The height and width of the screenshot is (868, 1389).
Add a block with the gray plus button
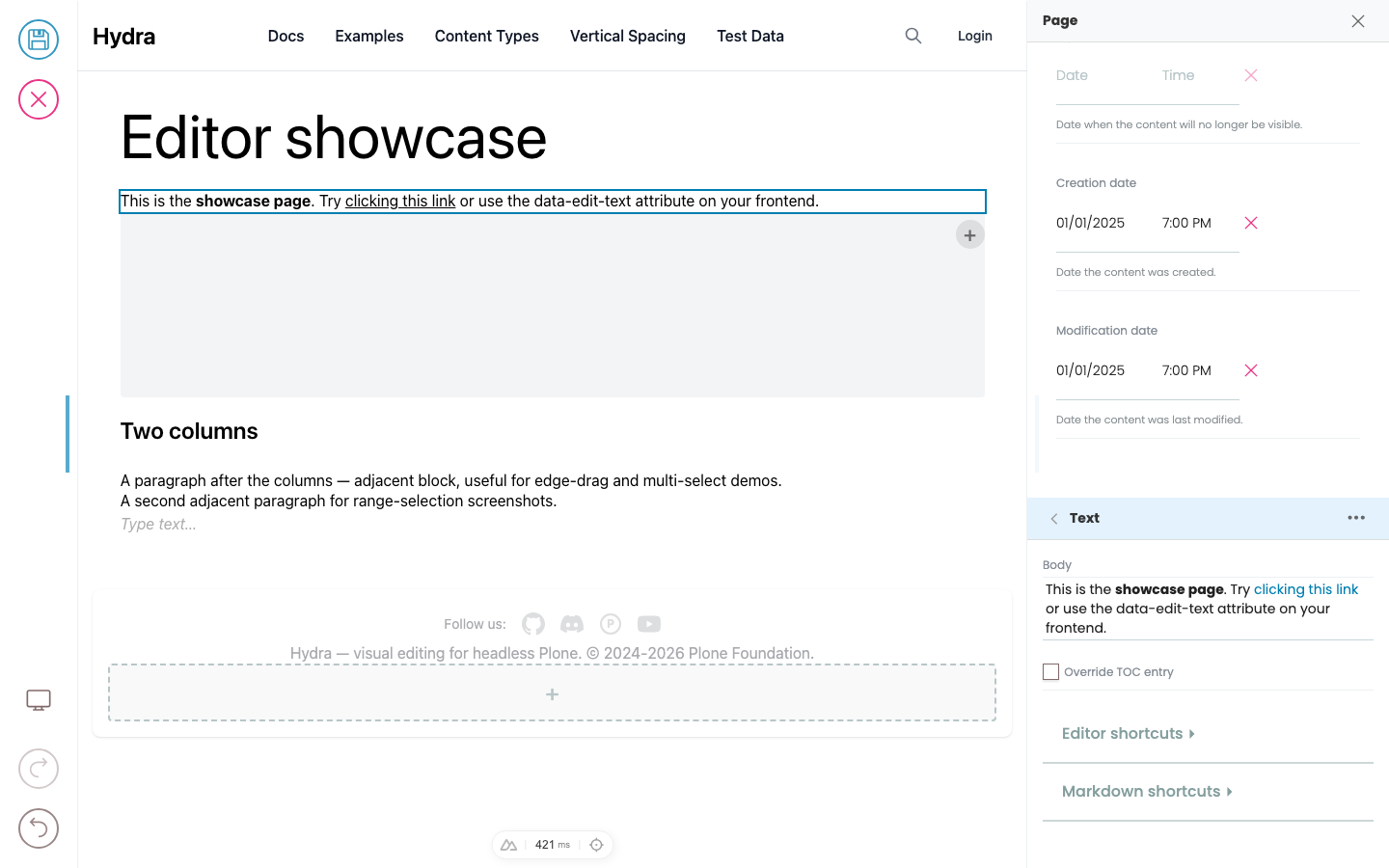pyautogui.click(x=969, y=235)
